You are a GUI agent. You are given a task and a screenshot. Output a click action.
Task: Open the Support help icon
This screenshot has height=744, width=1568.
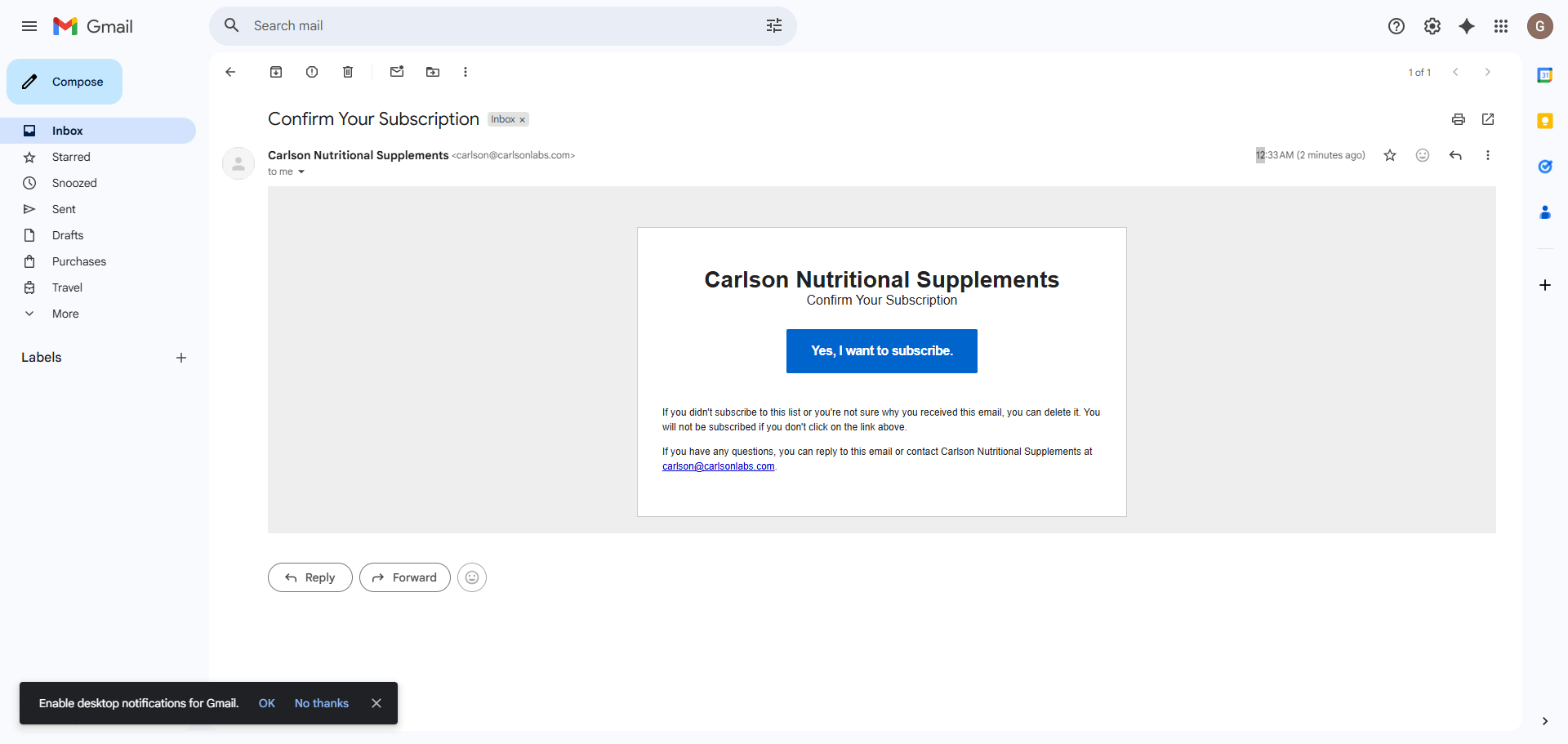coord(1396,26)
